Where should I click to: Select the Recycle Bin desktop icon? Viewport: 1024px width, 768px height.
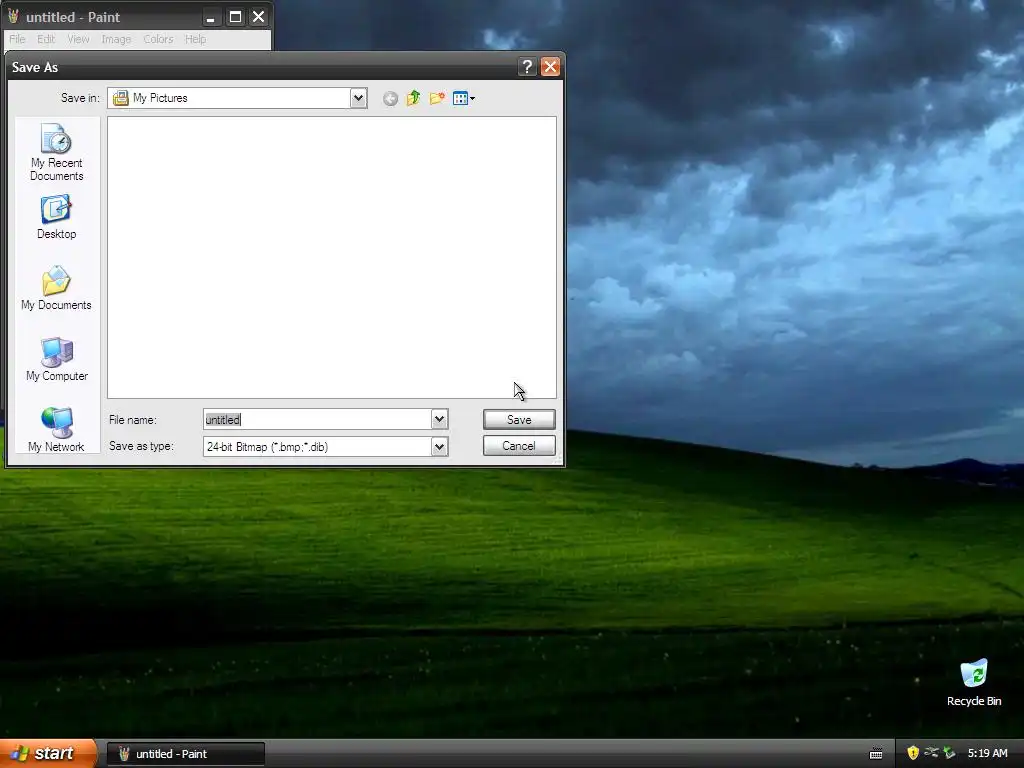[974, 683]
